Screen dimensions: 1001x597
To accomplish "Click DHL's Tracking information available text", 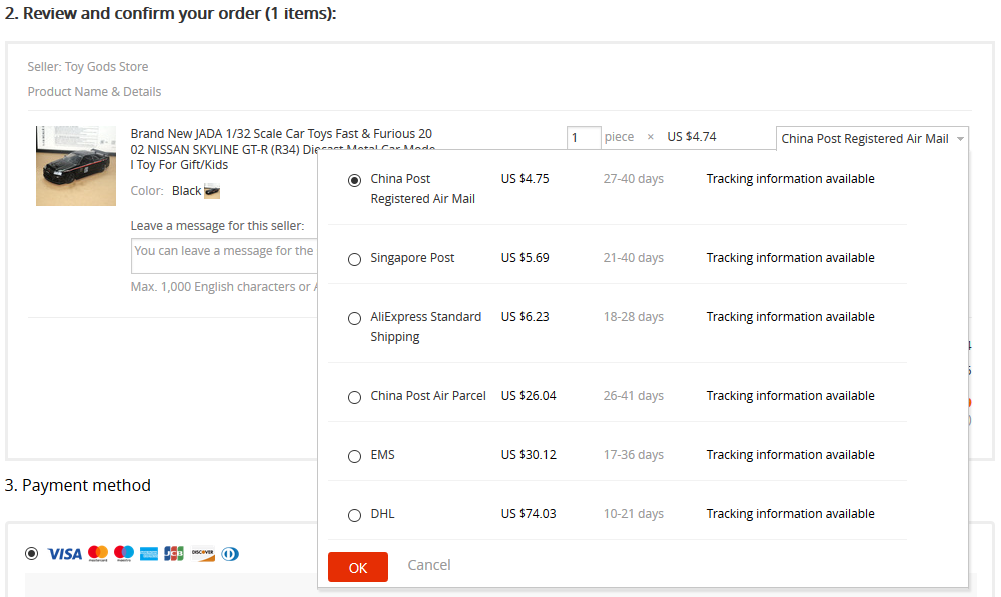I will coord(790,513).
